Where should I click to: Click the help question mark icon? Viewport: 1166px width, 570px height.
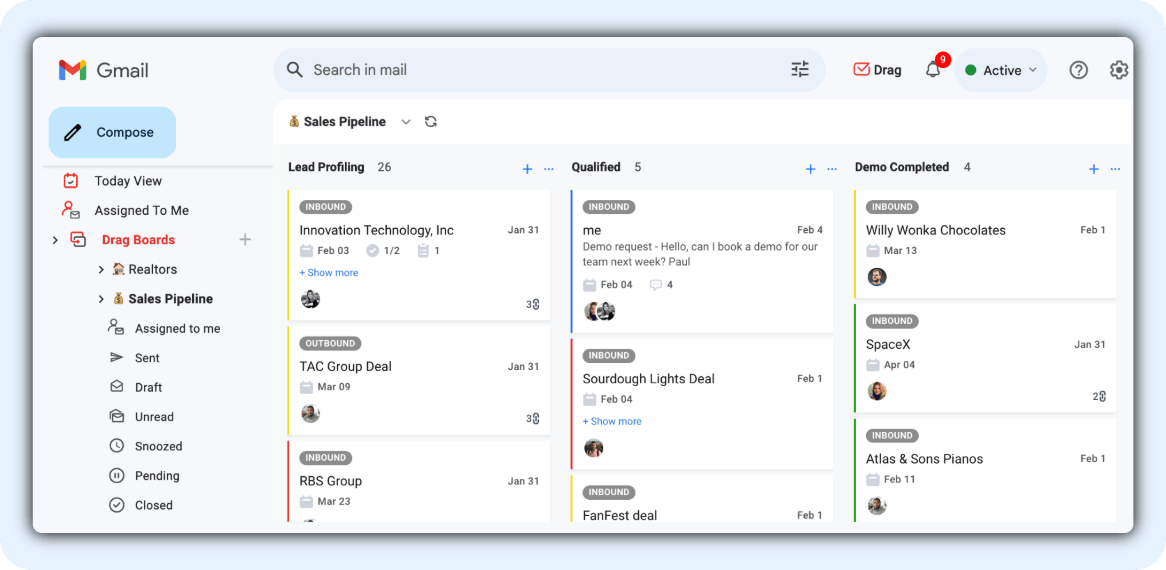(1078, 70)
